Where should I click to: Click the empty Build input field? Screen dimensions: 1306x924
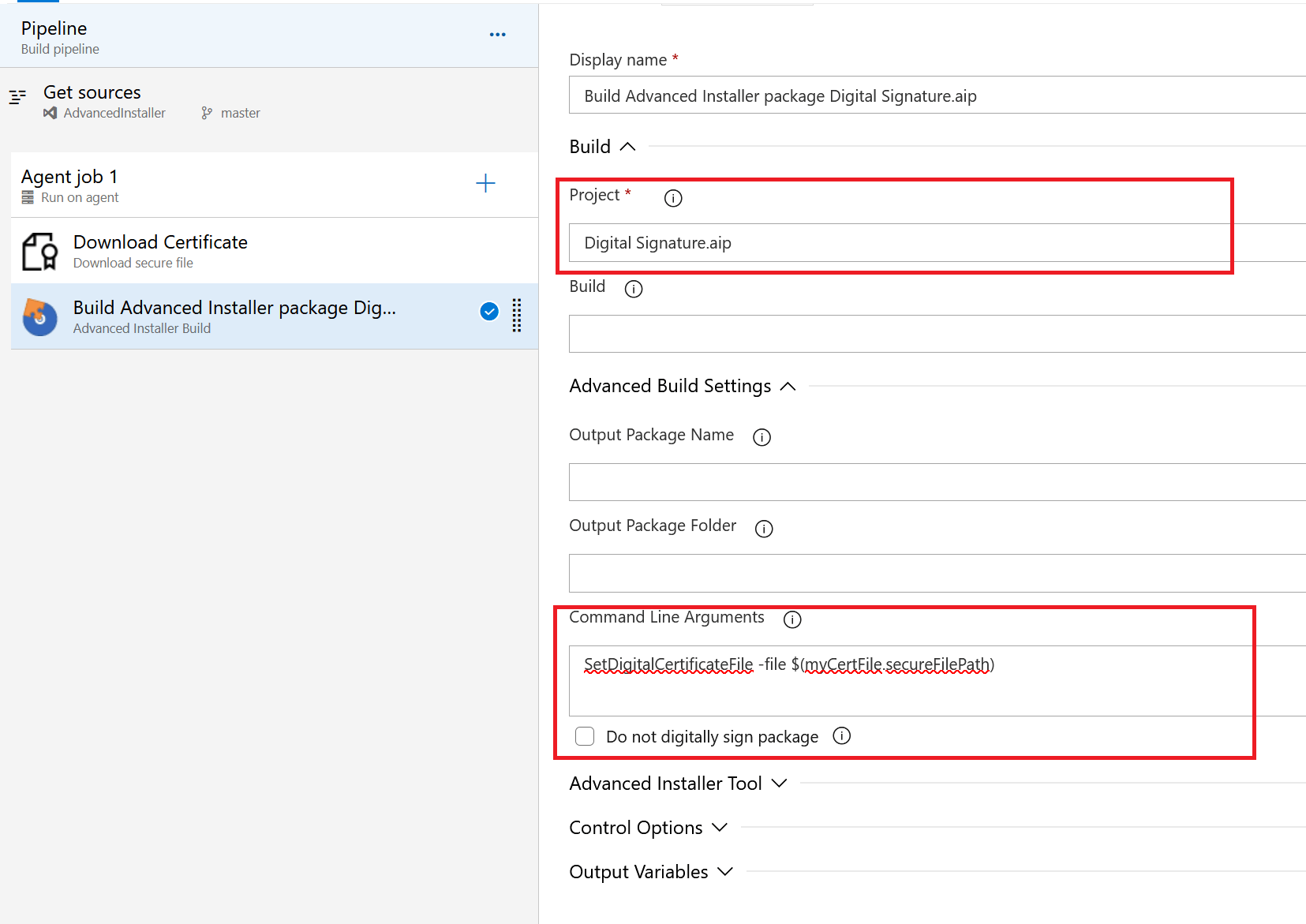[937, 334]
